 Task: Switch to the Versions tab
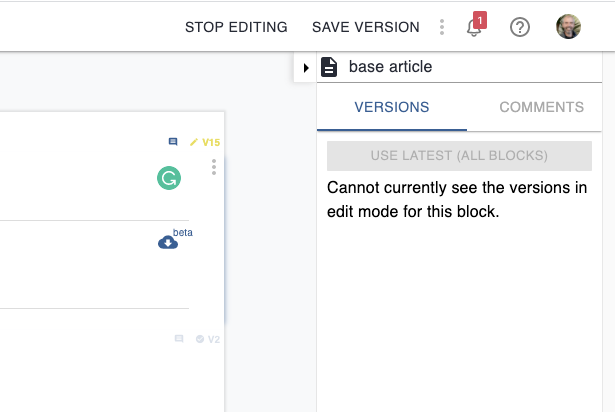[x=392, y=107]
